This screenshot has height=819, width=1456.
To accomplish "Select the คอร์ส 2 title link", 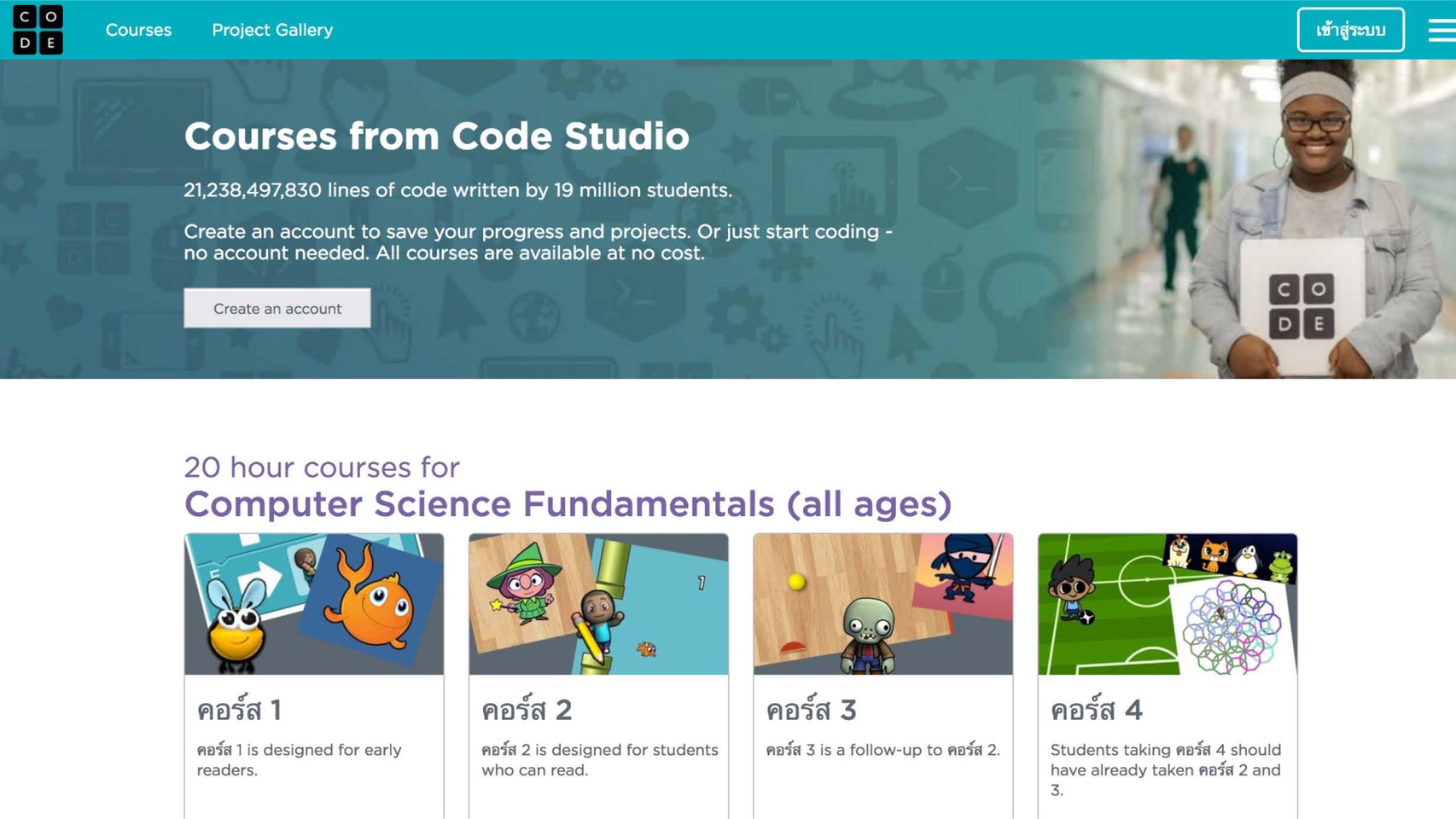I will (x=527, y=709).
